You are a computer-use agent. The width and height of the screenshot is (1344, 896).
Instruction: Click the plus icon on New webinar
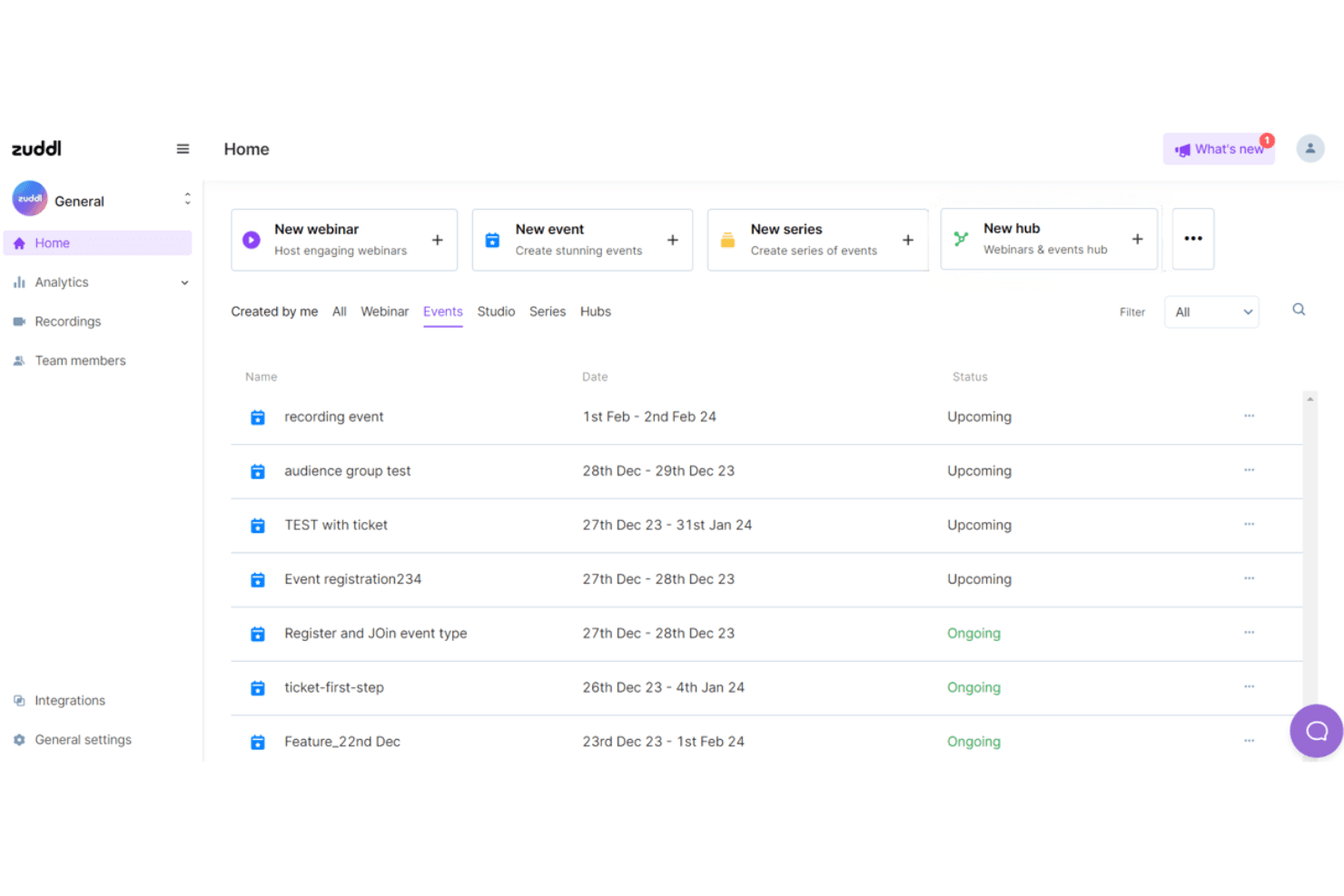[x=437, y=240]
